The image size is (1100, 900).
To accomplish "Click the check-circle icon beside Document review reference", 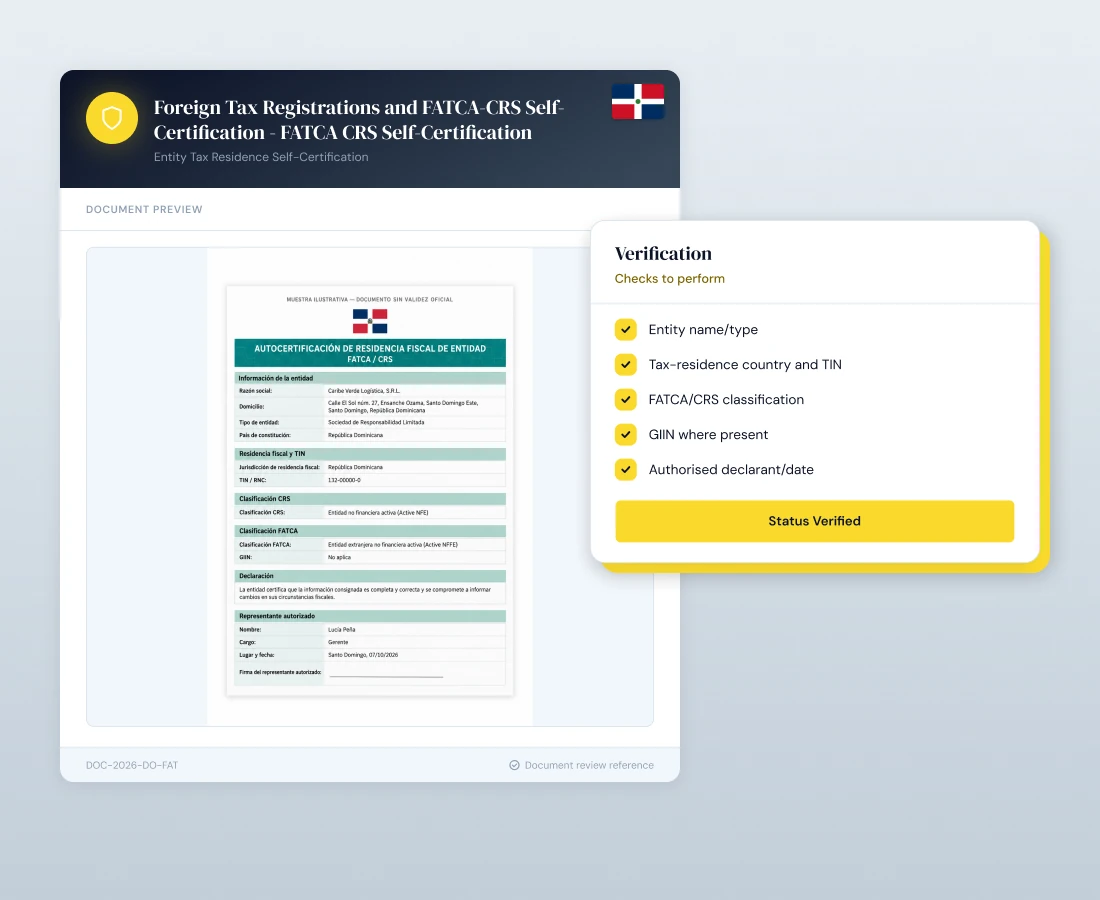I will 514,765.
